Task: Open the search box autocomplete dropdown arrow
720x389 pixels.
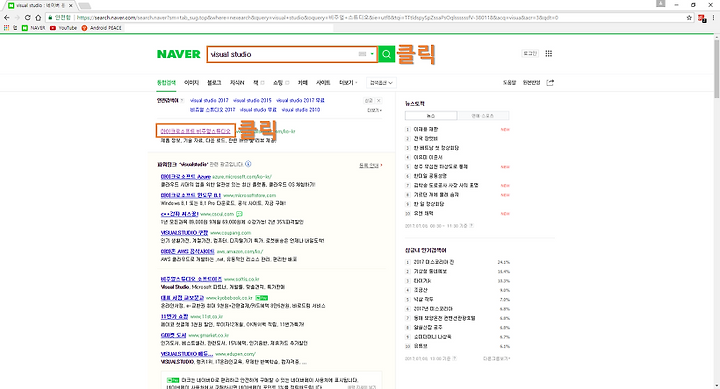Action: pos(372,54)
